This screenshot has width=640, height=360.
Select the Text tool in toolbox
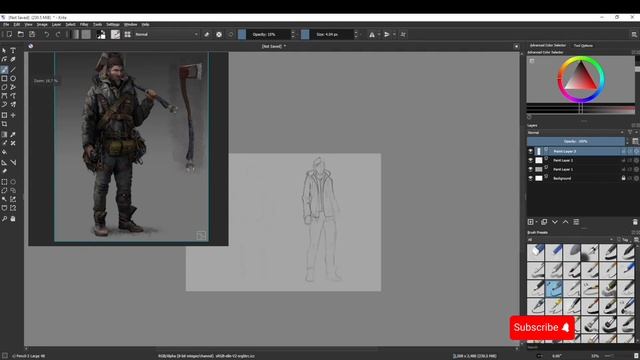click(13, 51)
